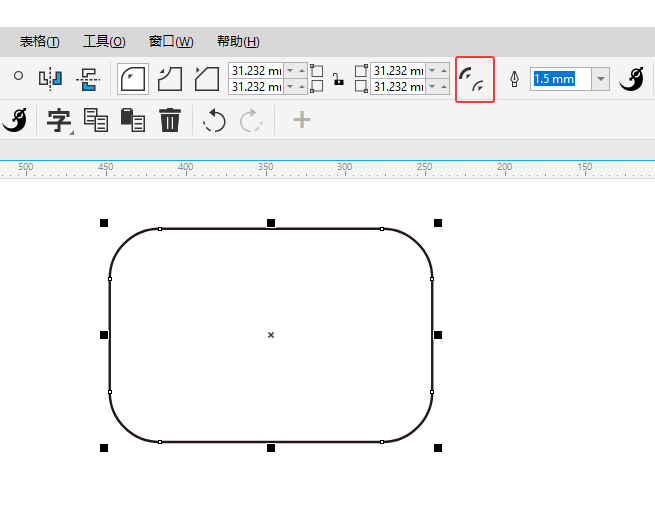
Task: Click the pepper plugin icon beside outline width
Action: coord(631,79)
